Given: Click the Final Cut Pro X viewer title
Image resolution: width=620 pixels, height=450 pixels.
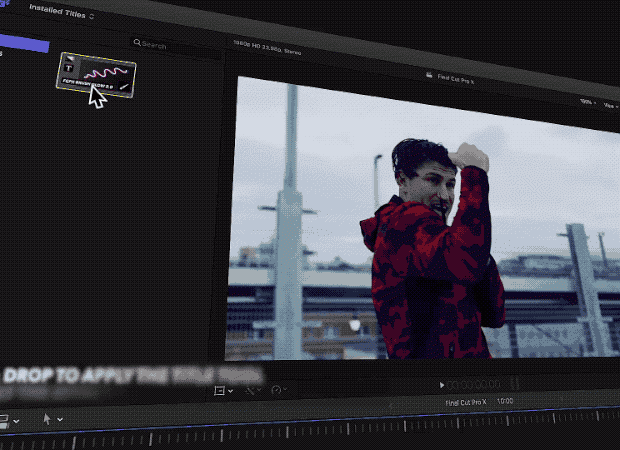Looking at the screenshot, I should [456, 79].
